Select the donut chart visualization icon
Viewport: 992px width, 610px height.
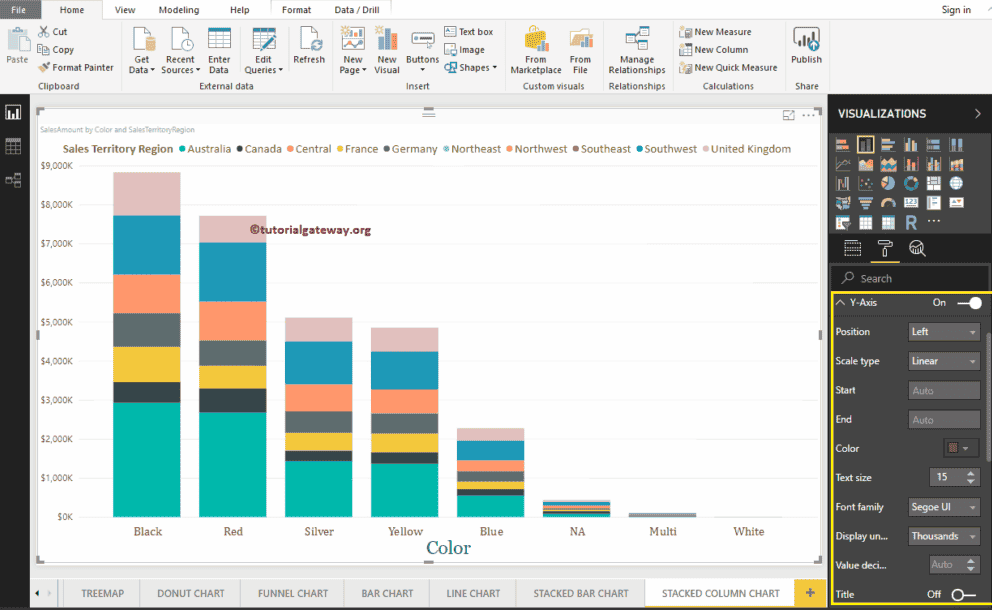tap(911, 184)
